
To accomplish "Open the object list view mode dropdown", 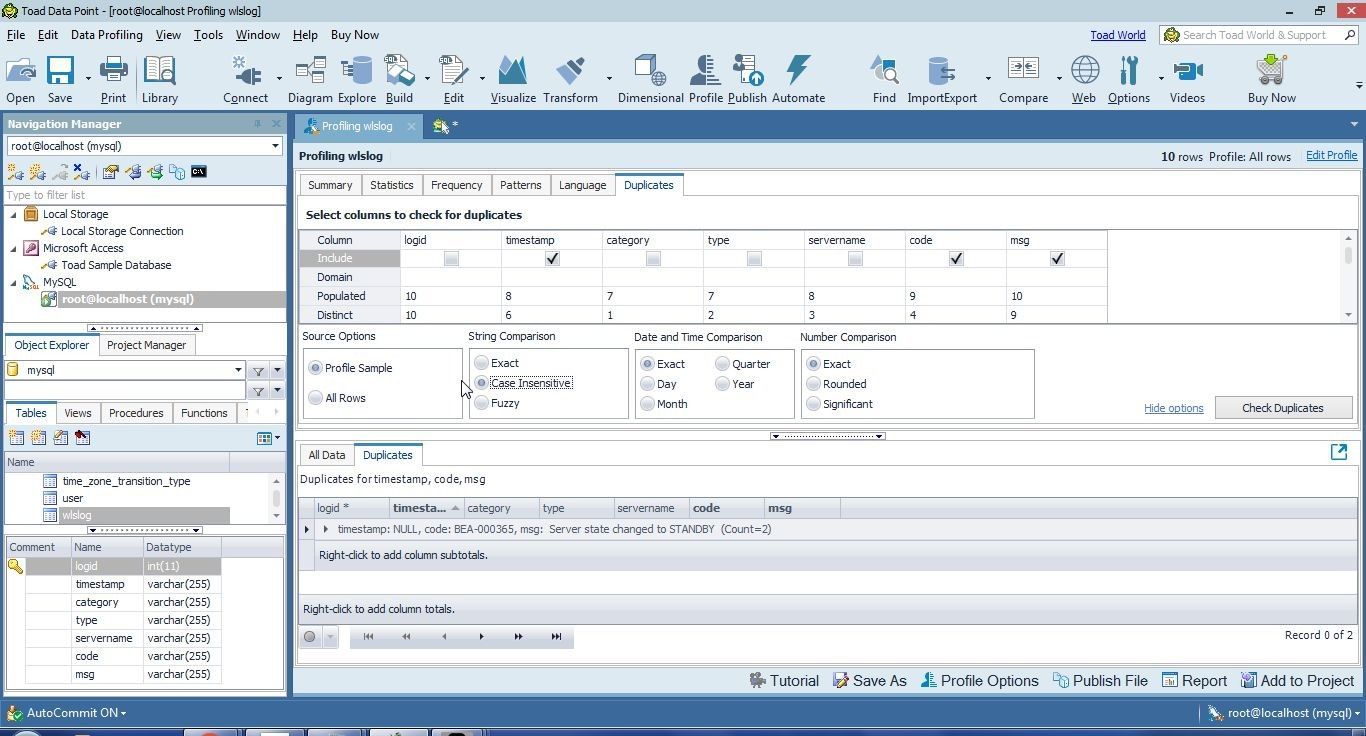I will tap(268, 438).
